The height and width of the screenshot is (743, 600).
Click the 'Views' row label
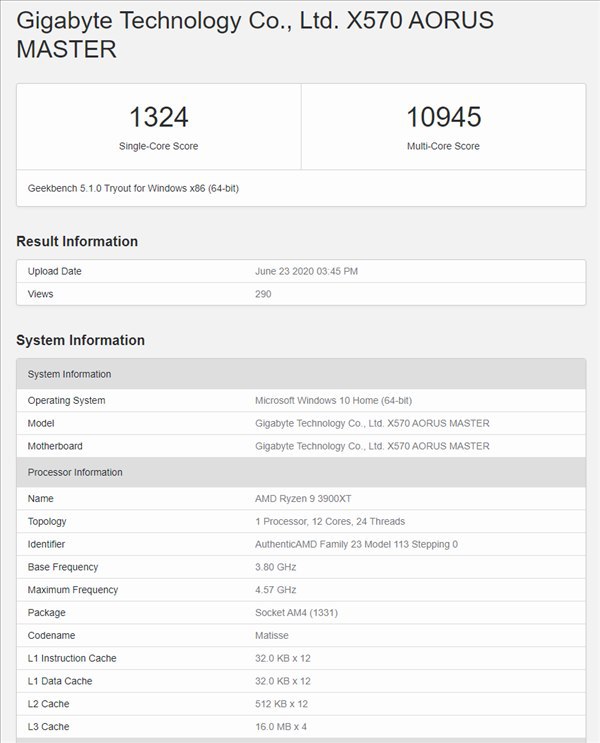tap(40, 294)
